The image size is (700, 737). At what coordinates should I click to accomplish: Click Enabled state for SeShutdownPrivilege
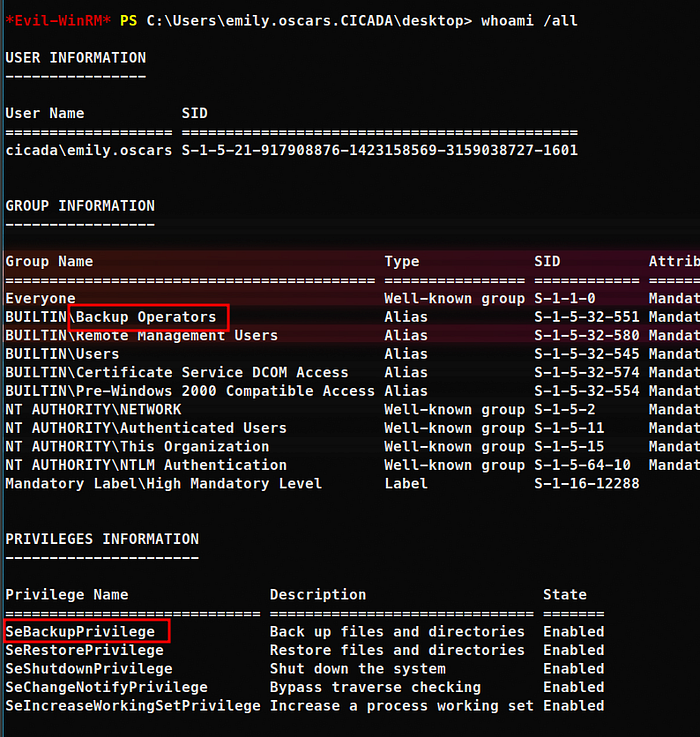[574, 669]
